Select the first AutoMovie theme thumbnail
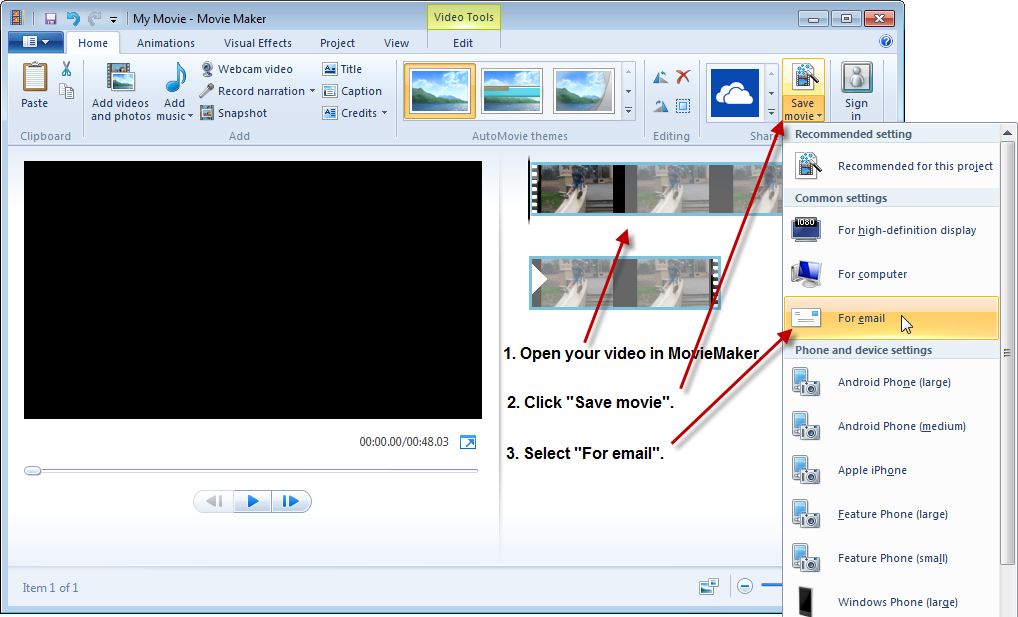 440,91
